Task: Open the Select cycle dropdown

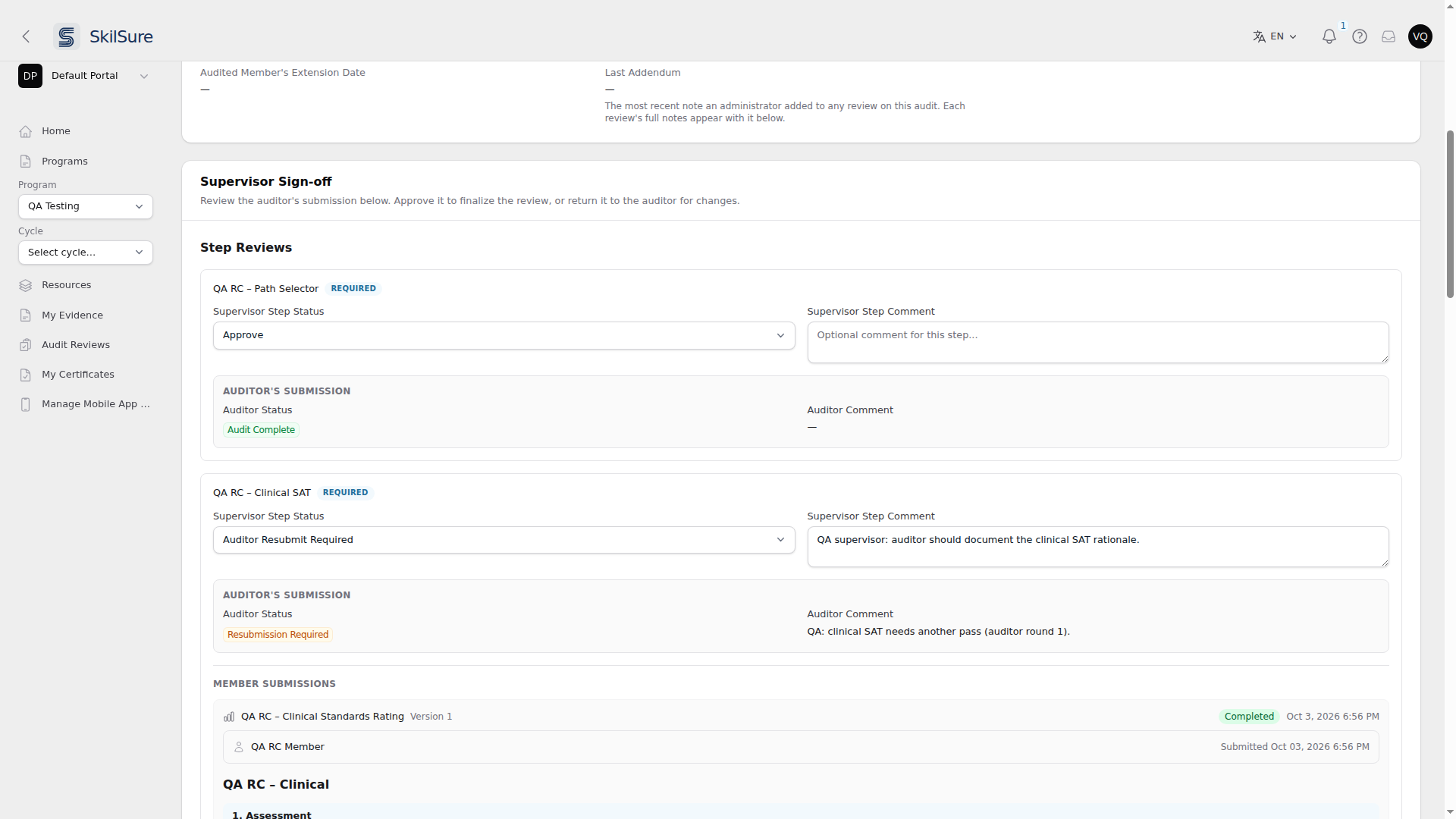Action: pos(86,253)
